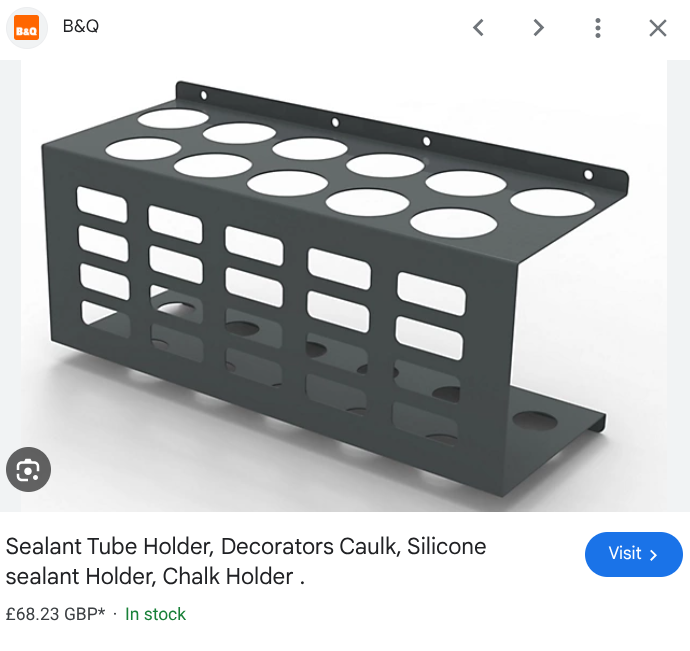Close the image preview panel
Viewport: 690px width, 651px height.
tap(658, 28)
